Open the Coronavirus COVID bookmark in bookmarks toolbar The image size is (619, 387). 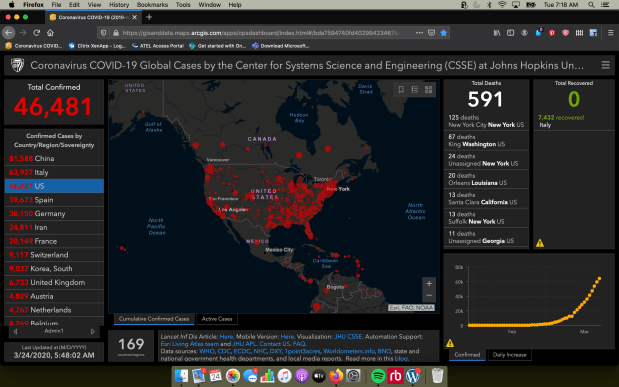point(34,46)
